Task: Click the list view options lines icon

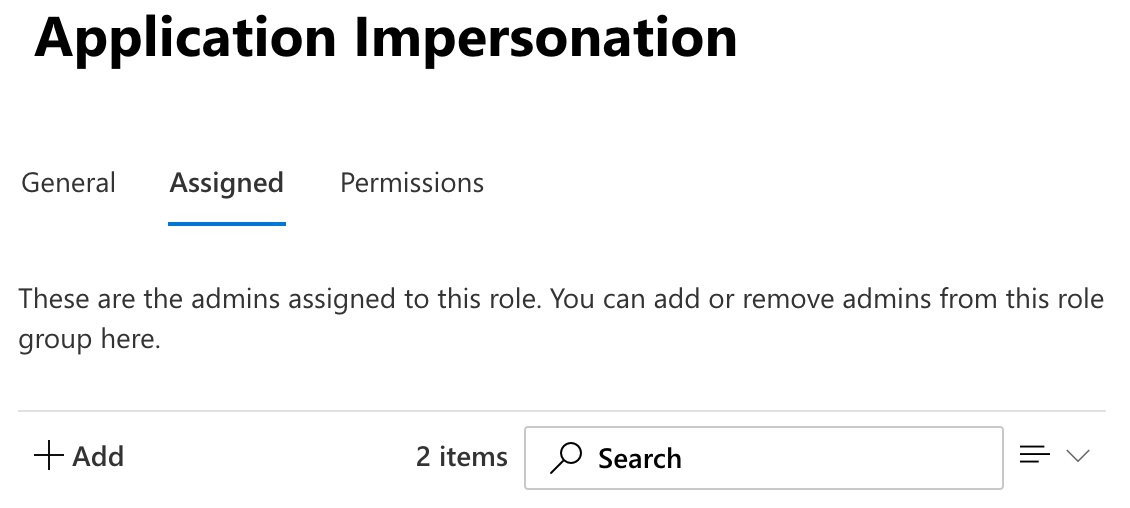Action: 1034,456
